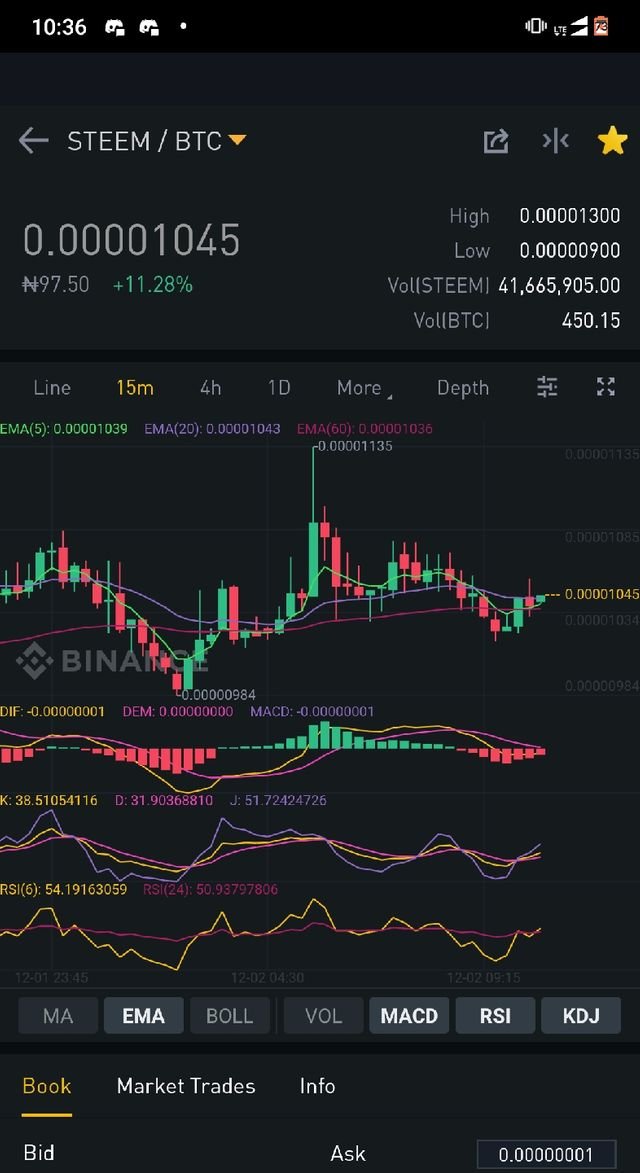Select the 4h interval
Image resolution: width=640 pixels, height=1173 pixels.
click(211, 388)
